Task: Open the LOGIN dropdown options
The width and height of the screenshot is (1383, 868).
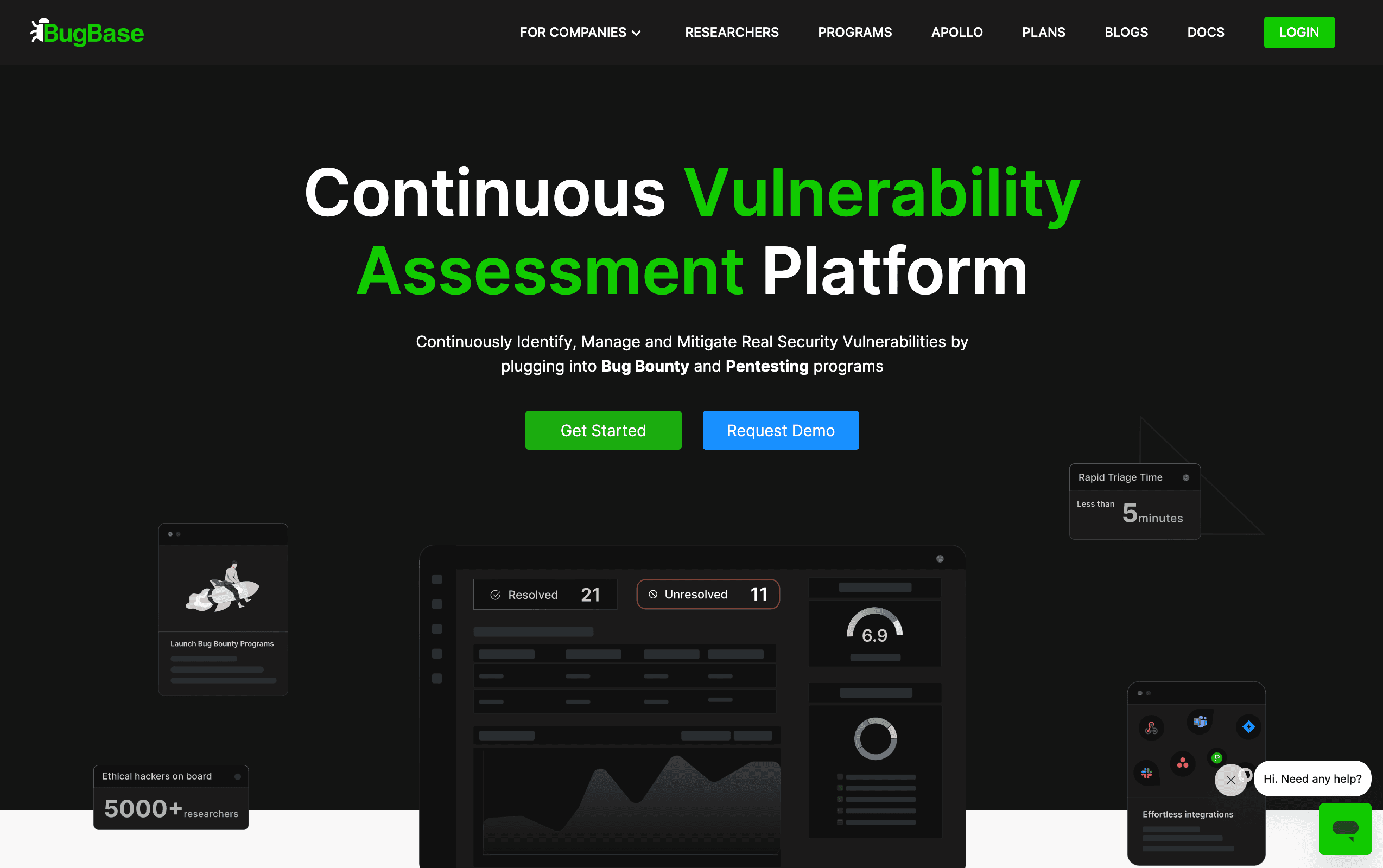Action: 1298,32
